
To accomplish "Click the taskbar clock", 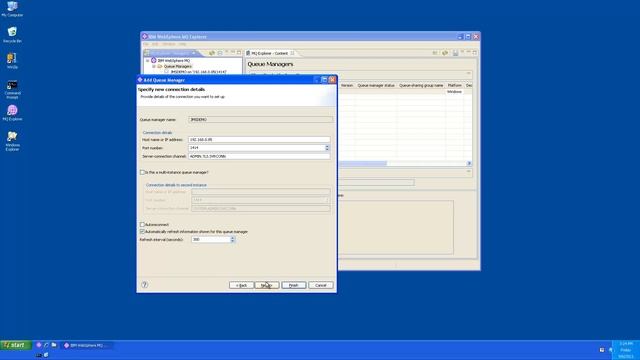I will [626, 350].
